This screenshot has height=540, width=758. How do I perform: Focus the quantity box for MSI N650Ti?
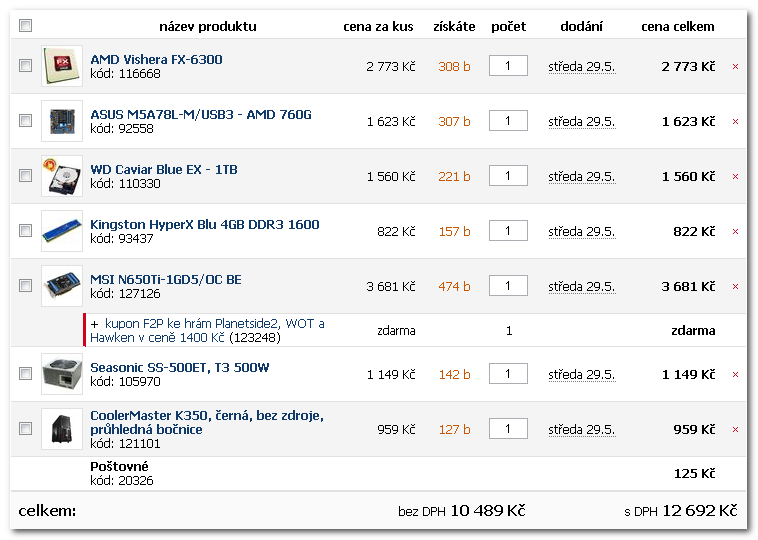click(508, 286)
